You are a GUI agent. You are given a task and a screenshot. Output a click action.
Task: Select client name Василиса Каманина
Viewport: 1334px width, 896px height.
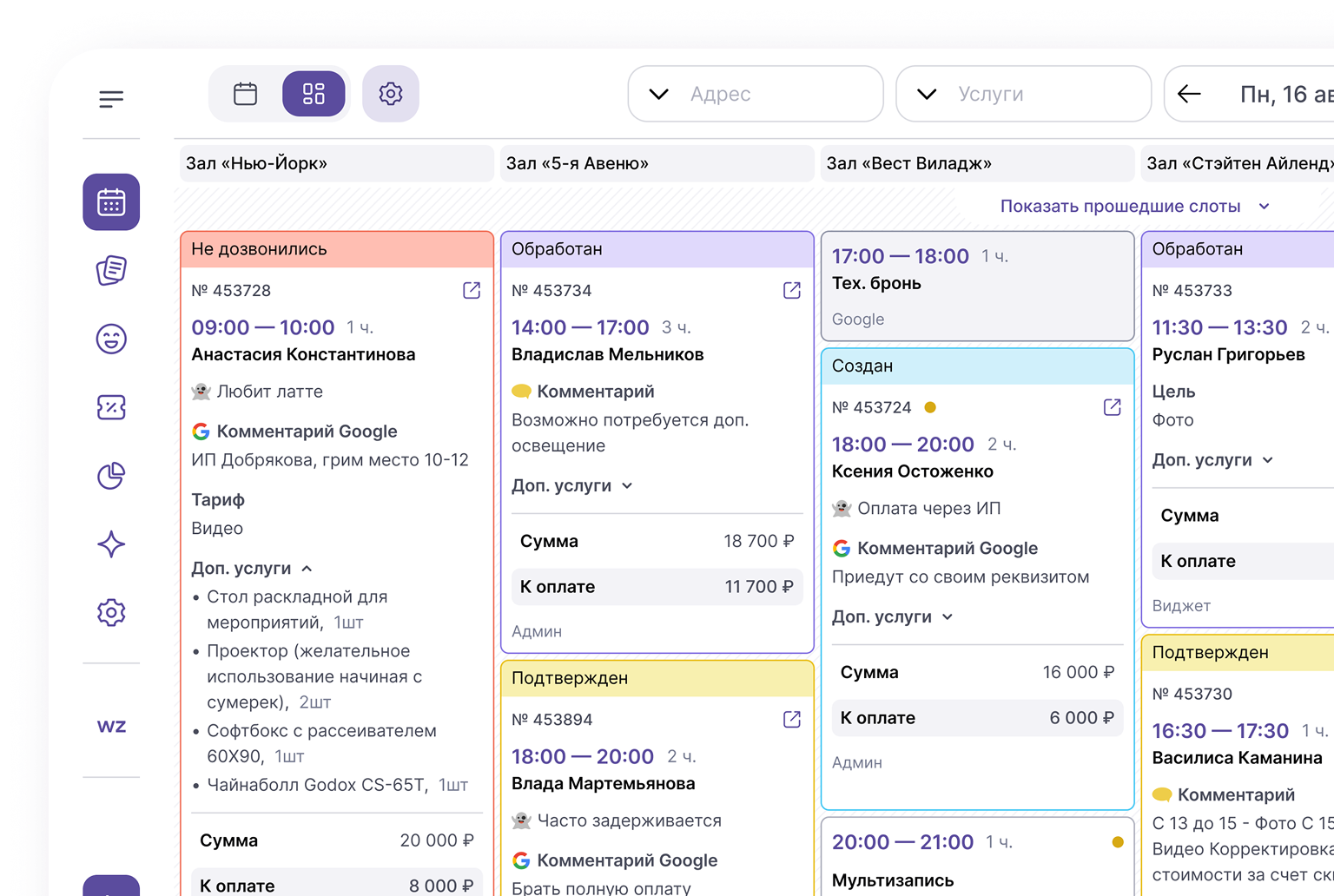pos(1237,758)
